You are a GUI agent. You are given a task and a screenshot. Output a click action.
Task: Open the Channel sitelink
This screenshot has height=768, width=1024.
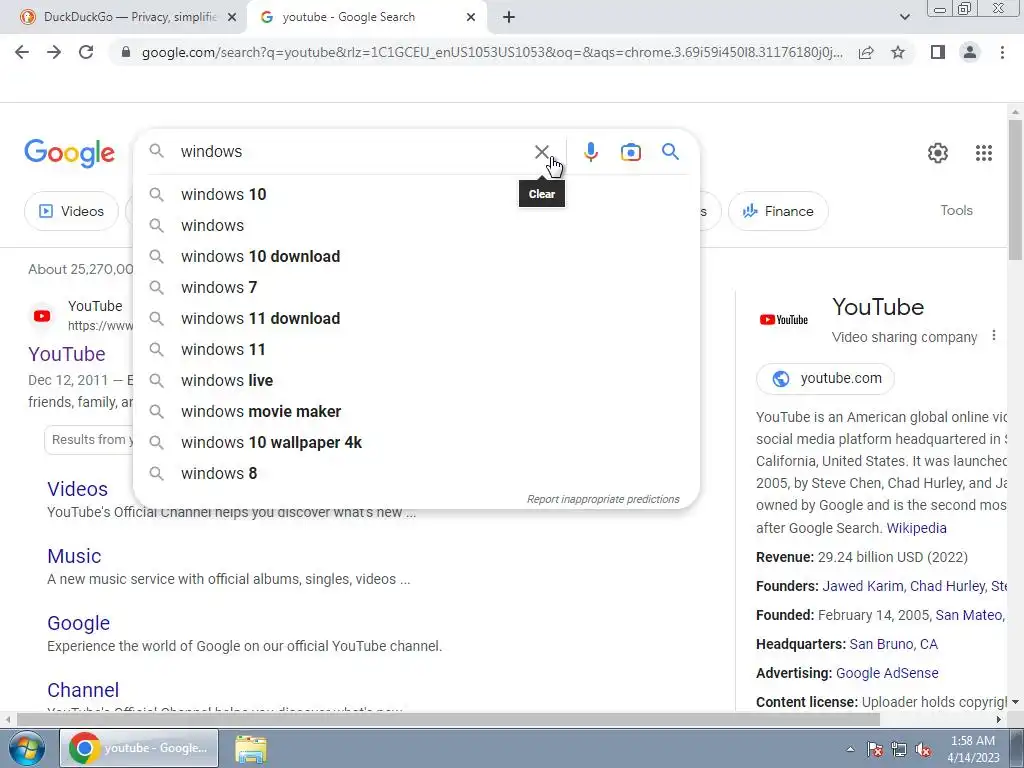83,690
